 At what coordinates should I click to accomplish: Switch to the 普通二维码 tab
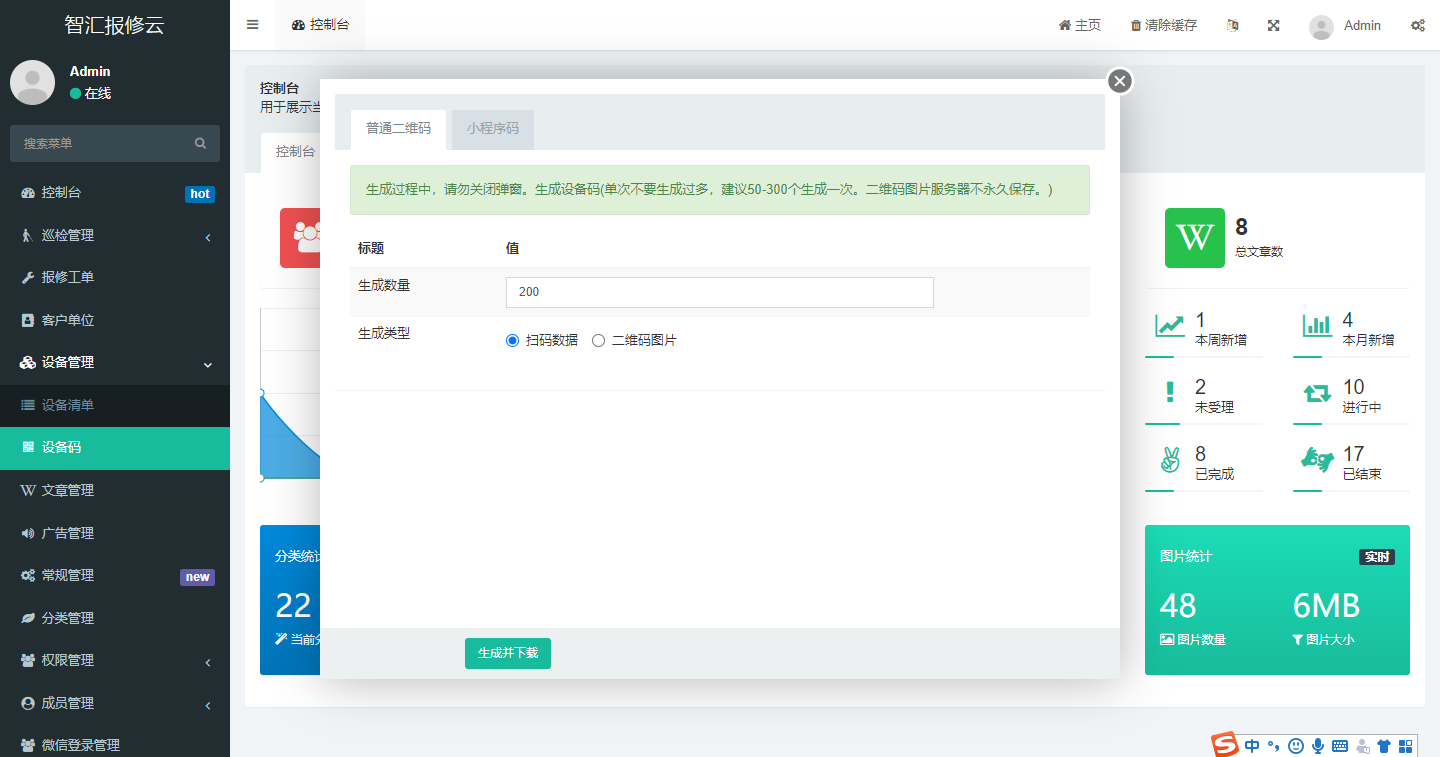coord(398,129)
